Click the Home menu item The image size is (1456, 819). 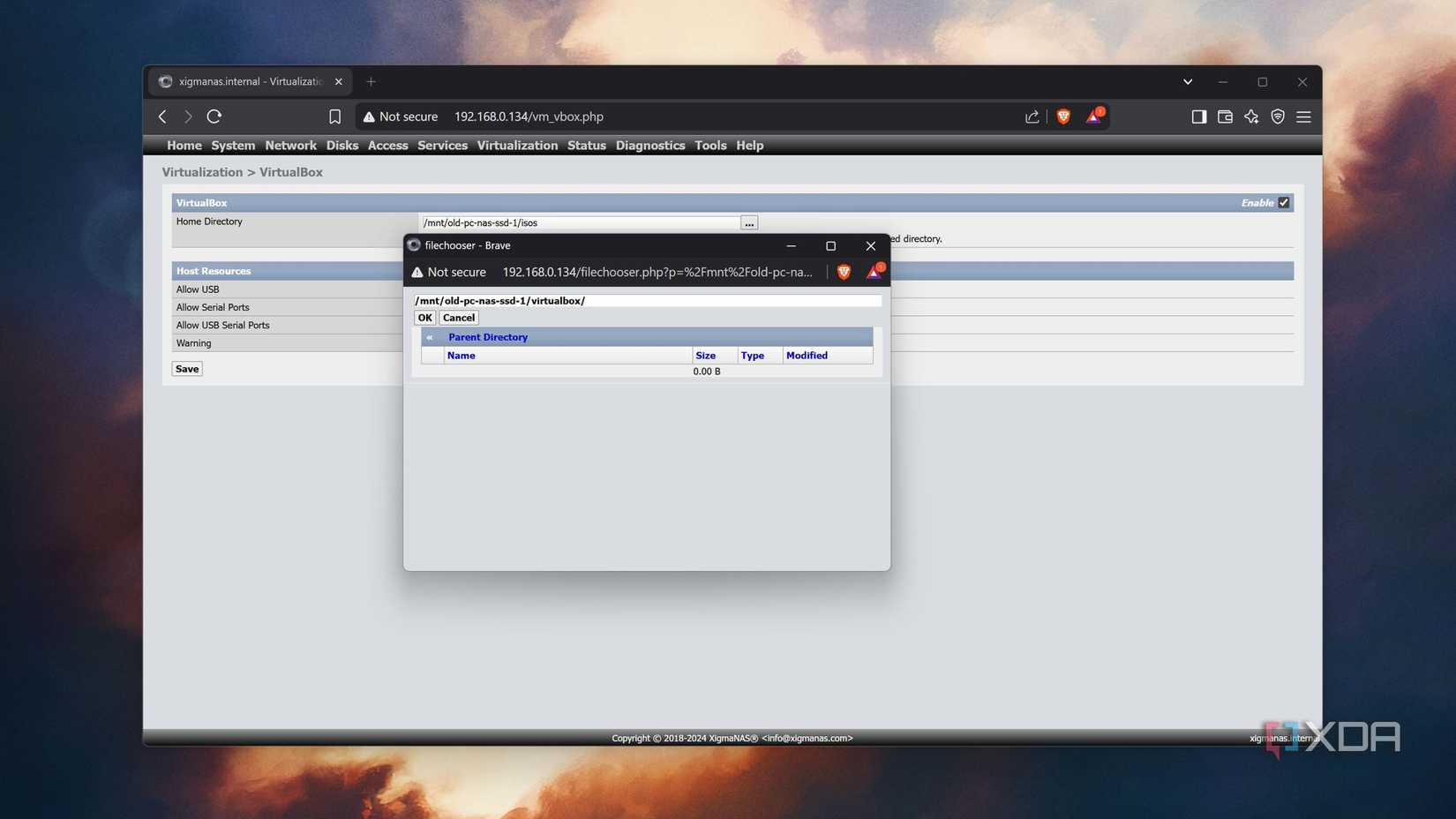(x=184, y=146)
